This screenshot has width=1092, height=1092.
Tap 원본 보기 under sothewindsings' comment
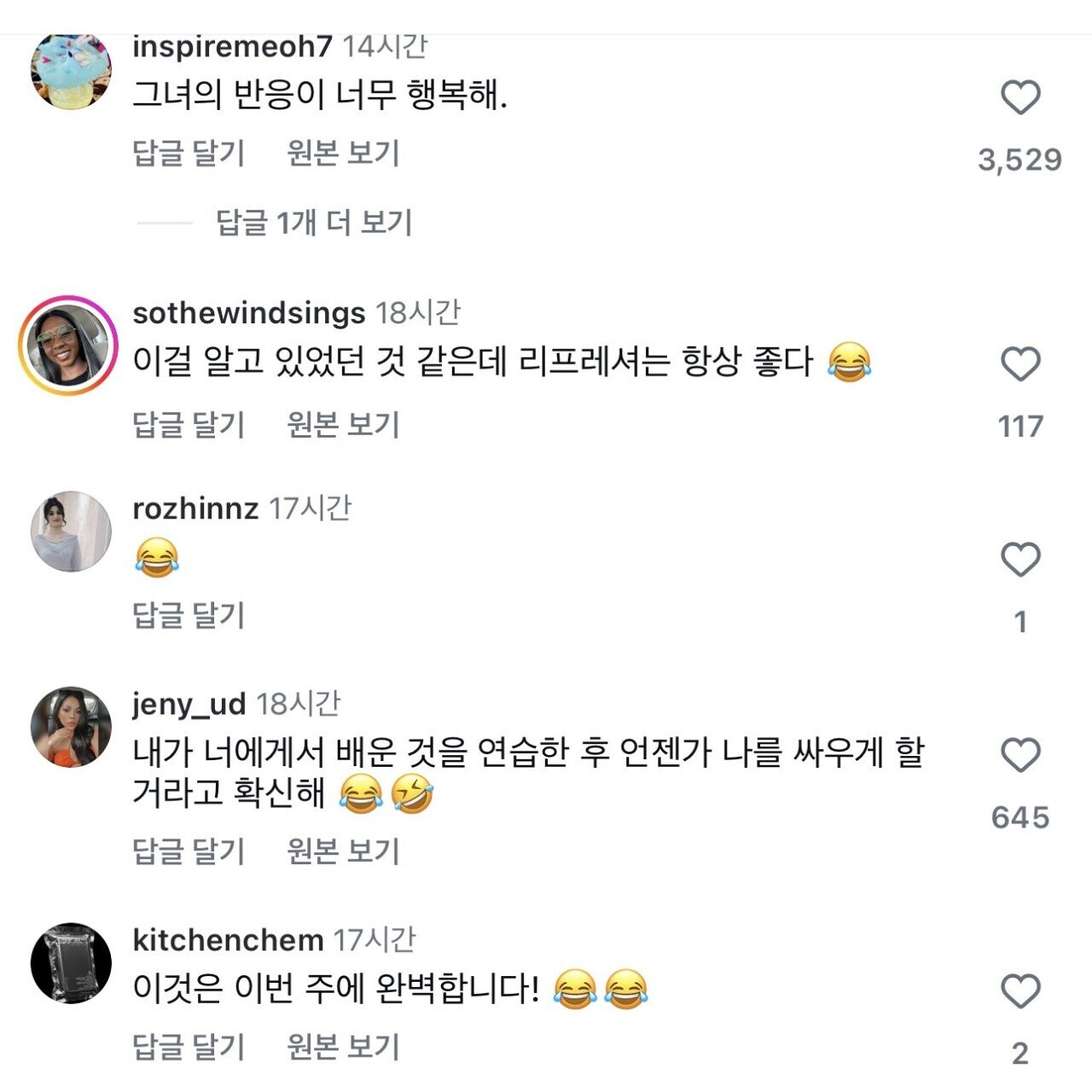[x=343, y=424]
